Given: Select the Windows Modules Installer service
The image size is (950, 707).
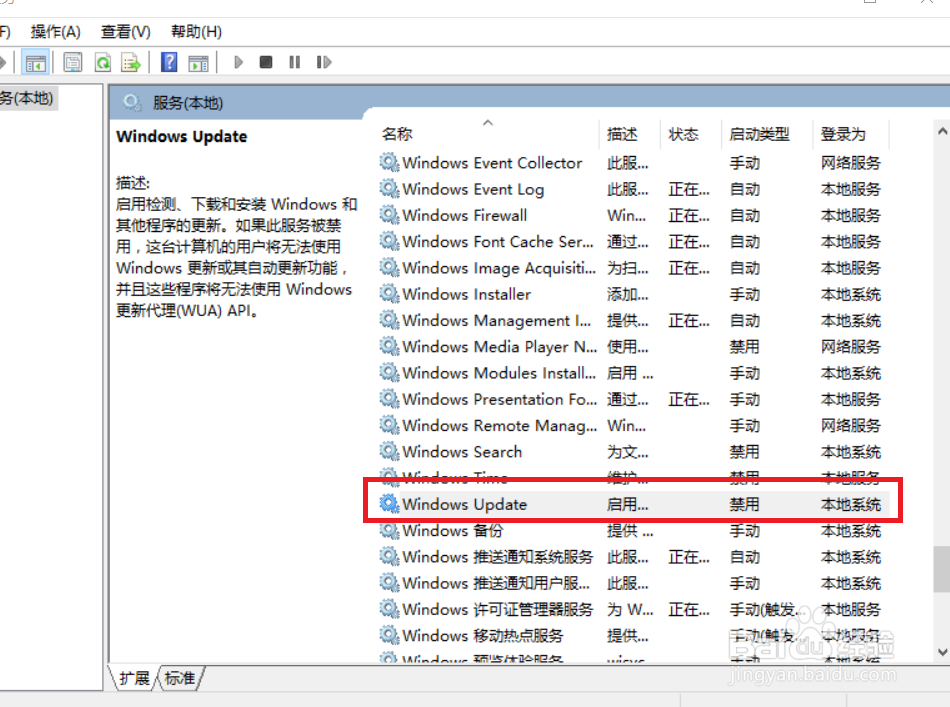Looking at the screenshot, I should (x=633, y=373).
